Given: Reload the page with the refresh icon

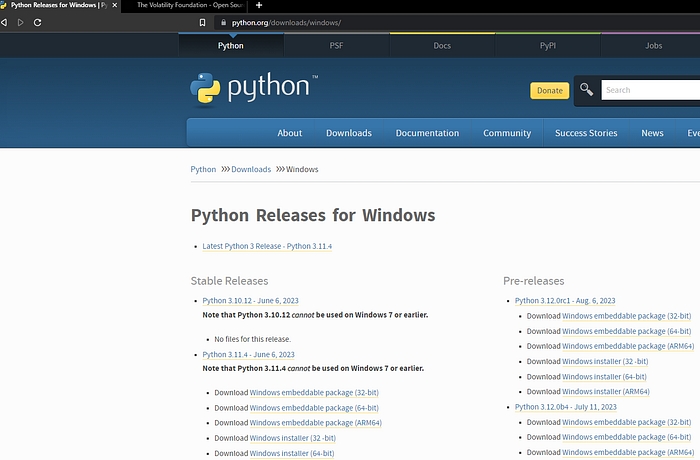Looking at the screenshot, I should coord(37,22).
